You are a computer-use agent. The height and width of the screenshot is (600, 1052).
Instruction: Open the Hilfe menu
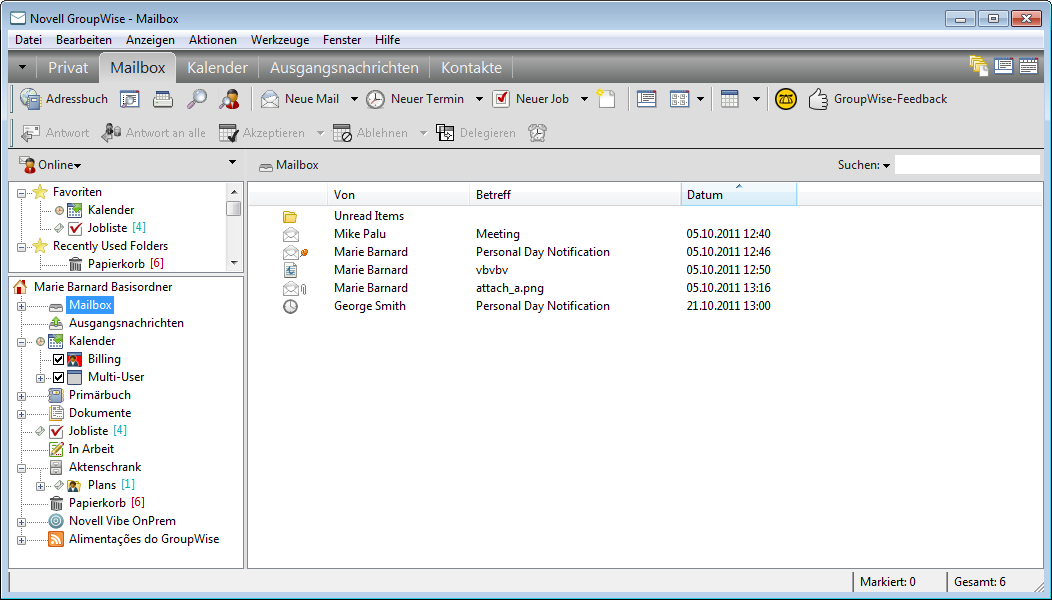point(387,40)
